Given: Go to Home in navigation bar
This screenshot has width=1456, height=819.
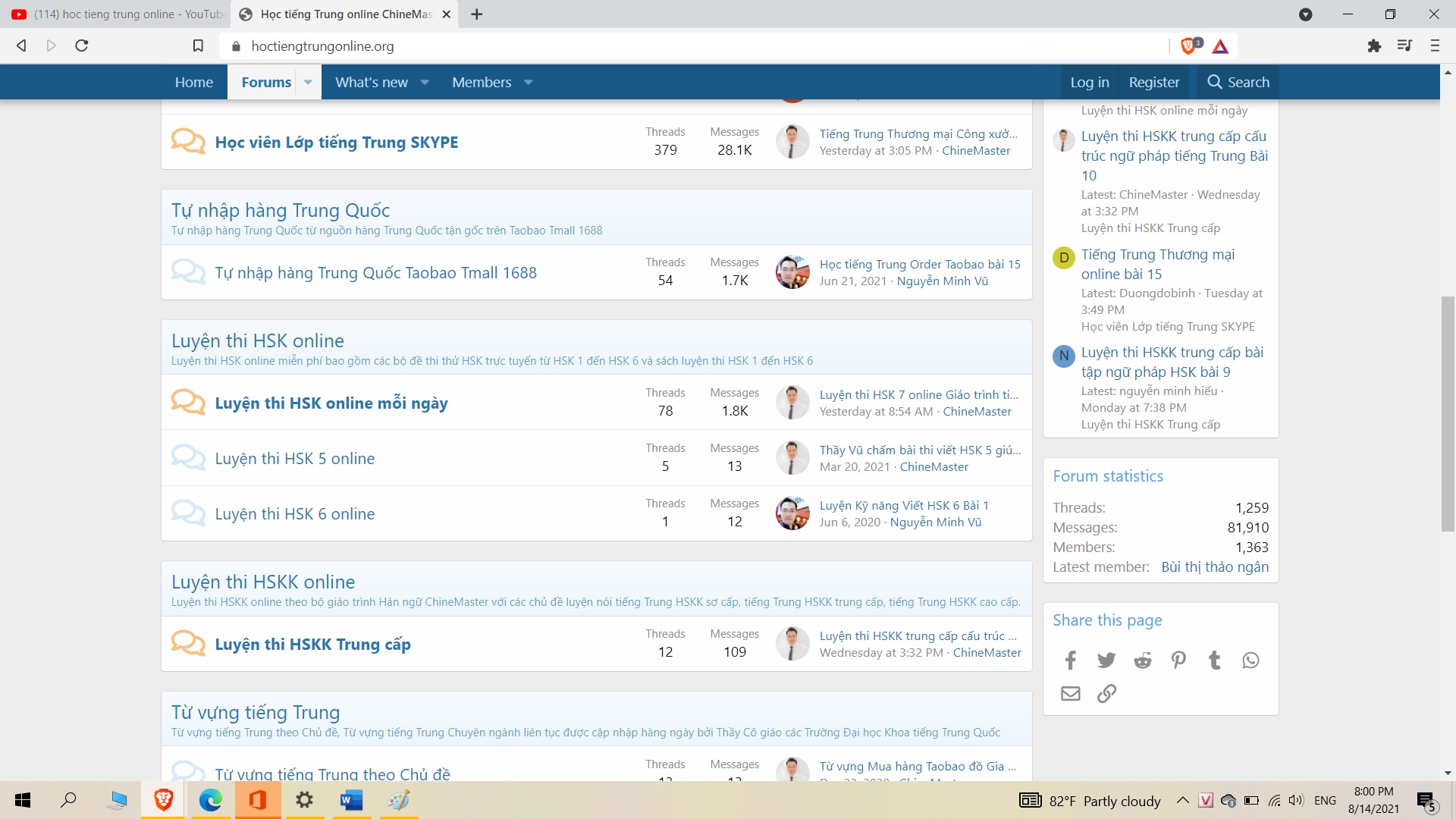Looking at the screenshot, I should (x=193, y=82).
